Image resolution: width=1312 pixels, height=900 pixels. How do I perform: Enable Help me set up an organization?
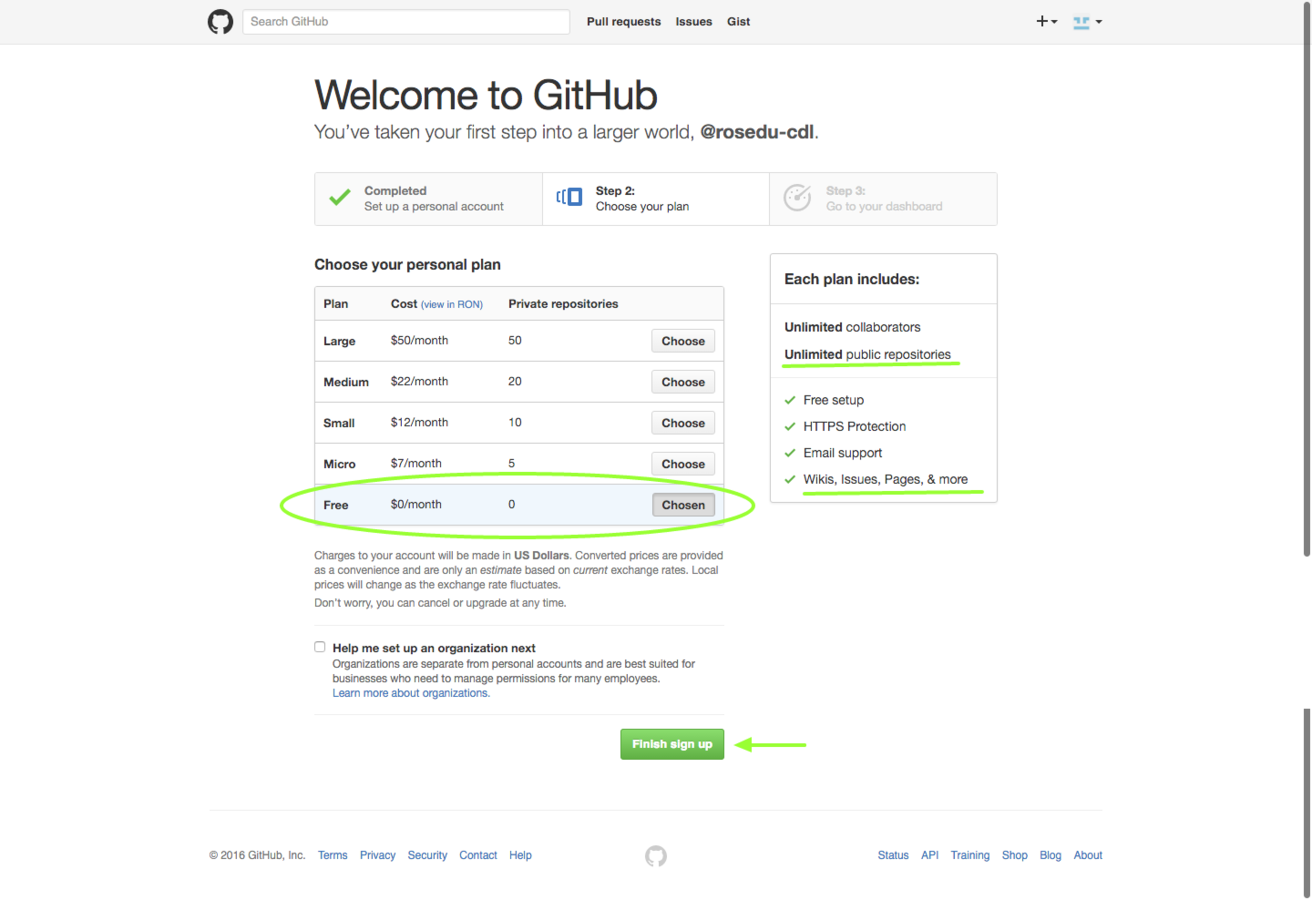click(x=320, y=647)
